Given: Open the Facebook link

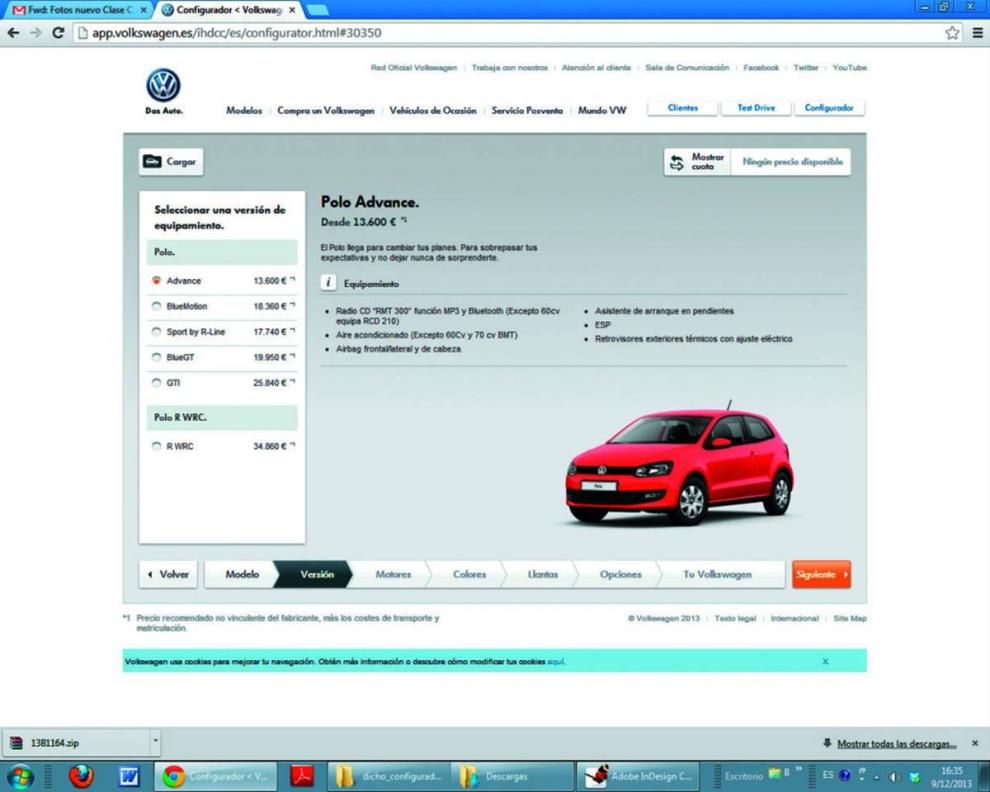Looking at the screenshot, I should (761, 68).
